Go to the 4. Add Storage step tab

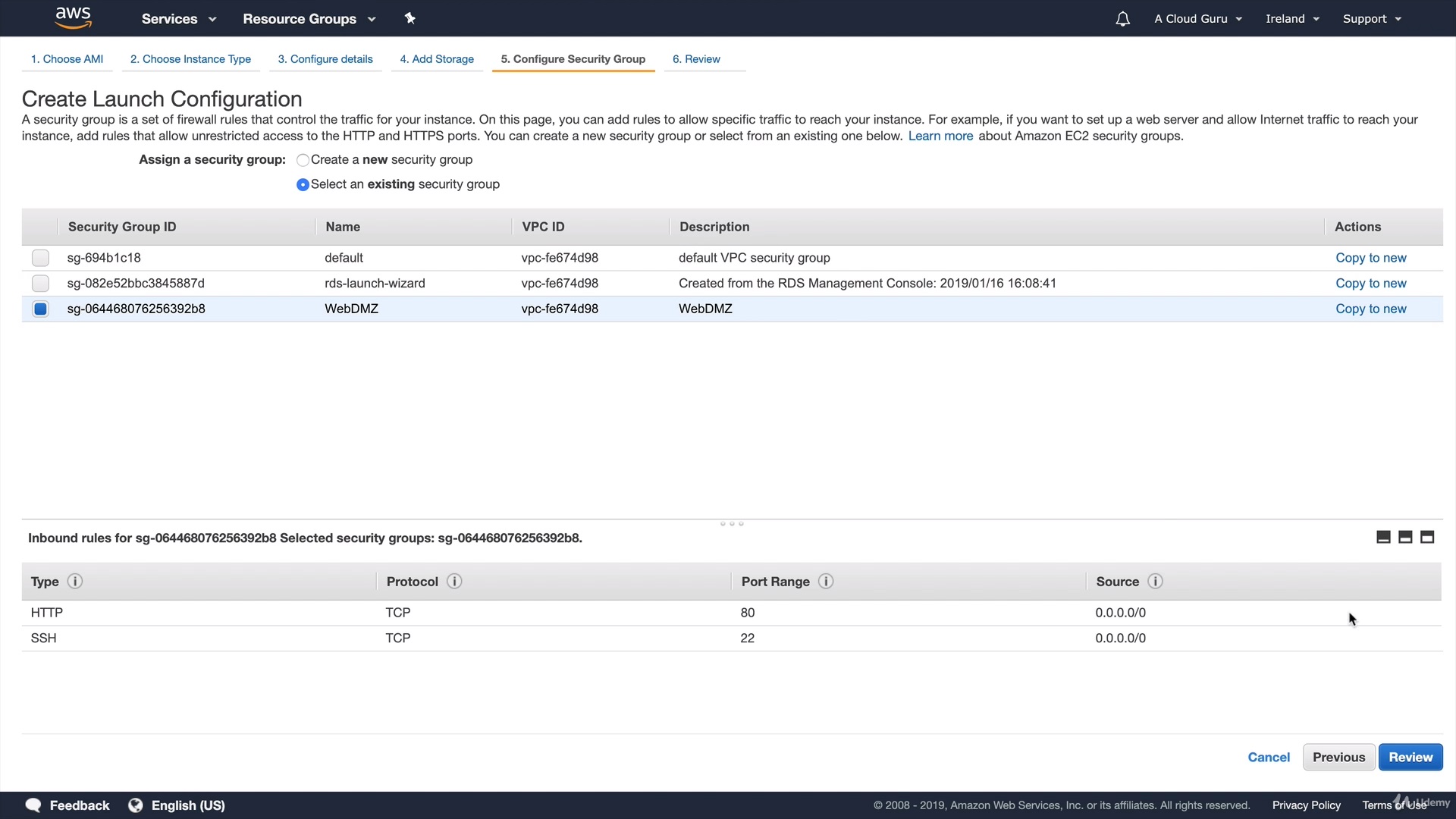point(437,59)
